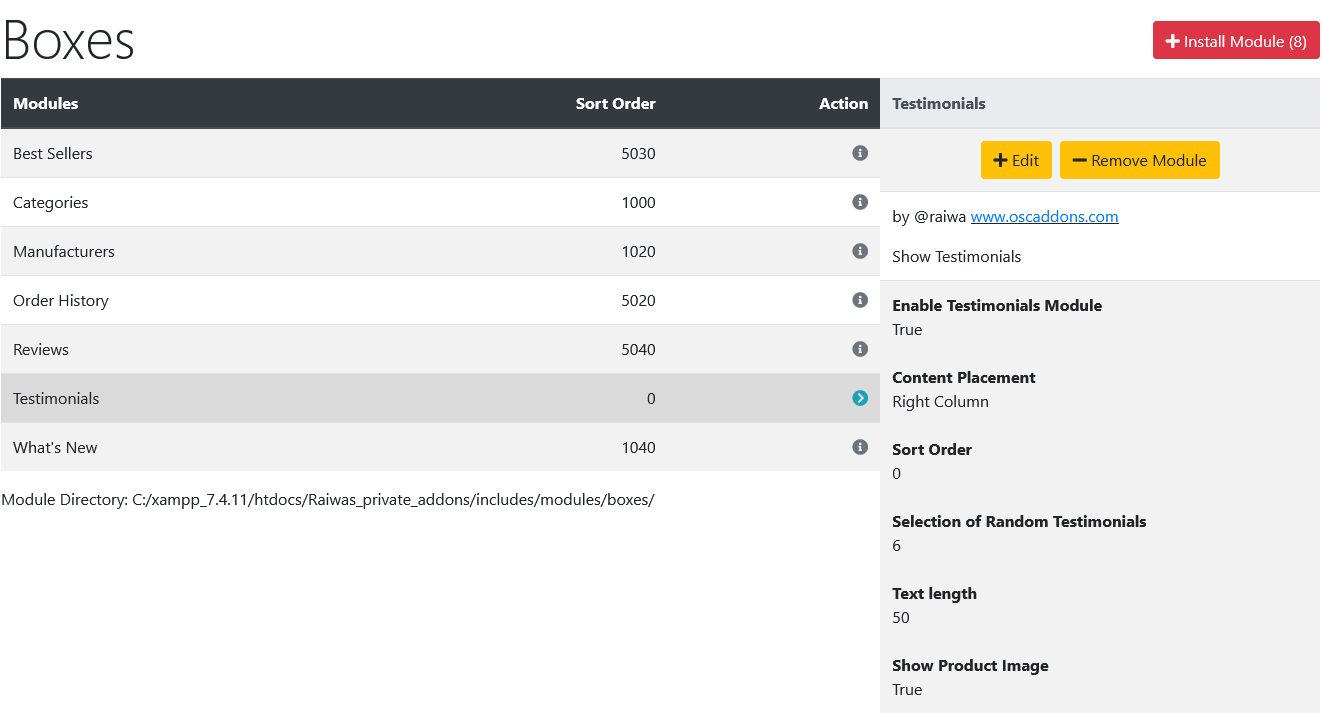Screen dimensions: 1323x717
Task: Click the Module Directory path text
Action: coord(328,499)
